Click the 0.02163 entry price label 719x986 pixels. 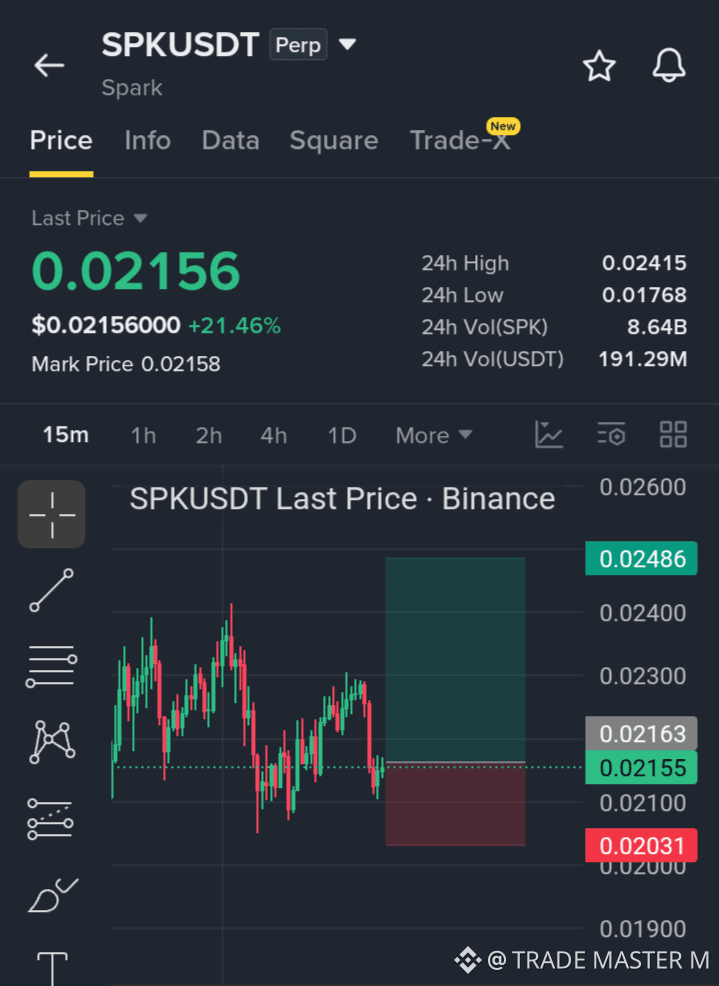[641, 733]
